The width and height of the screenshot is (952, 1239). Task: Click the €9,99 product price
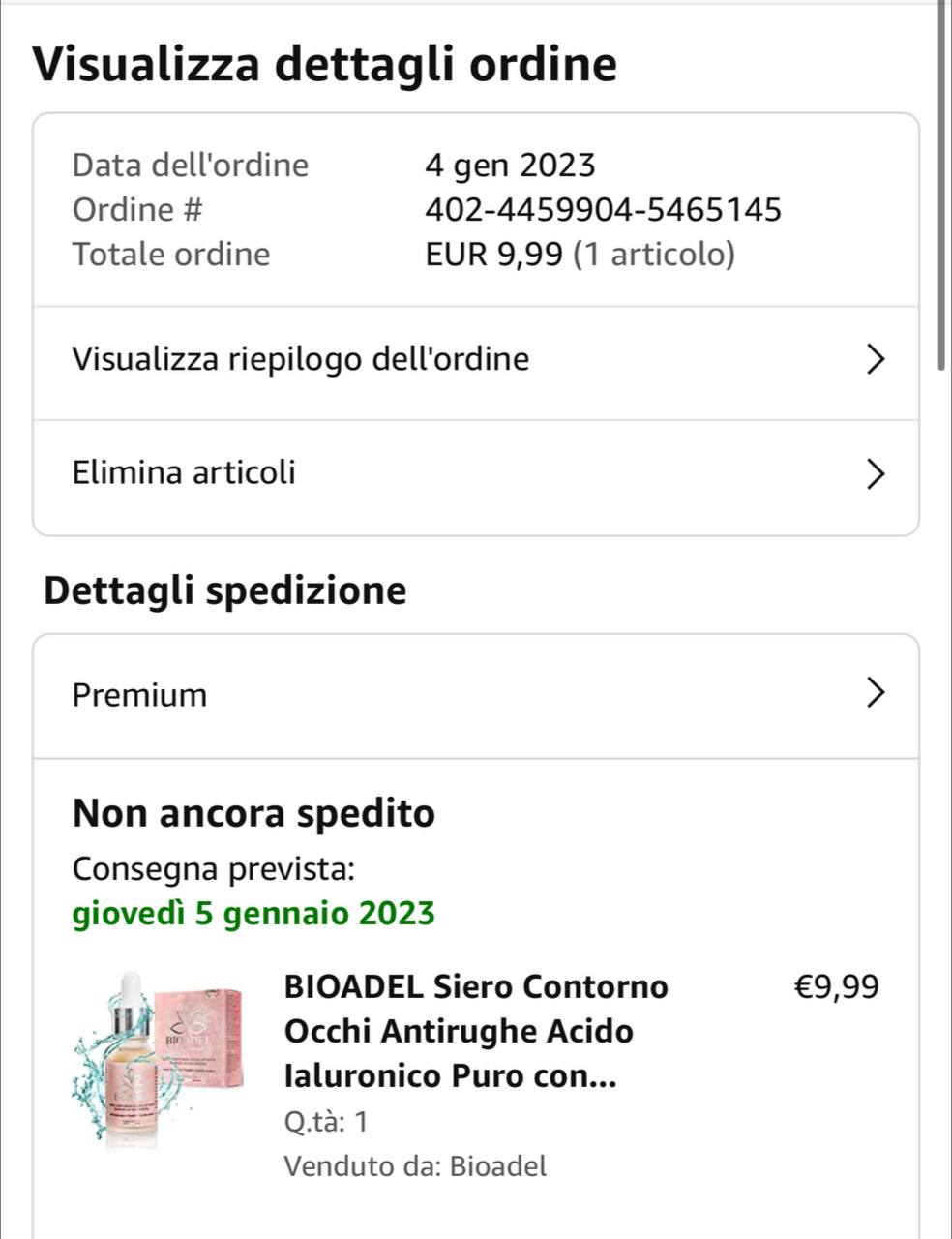[836, 987]
